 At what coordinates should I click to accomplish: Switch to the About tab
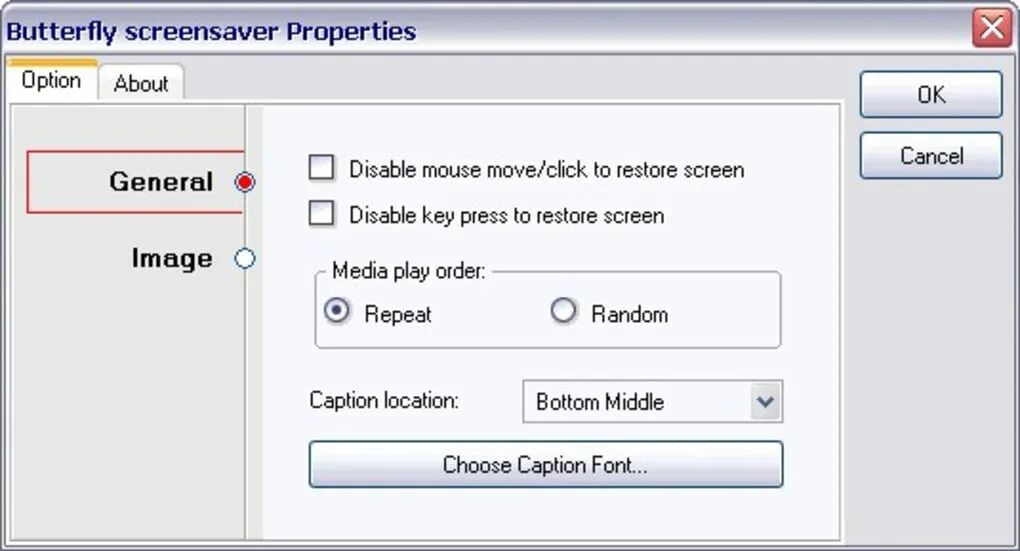click(141, 83)
